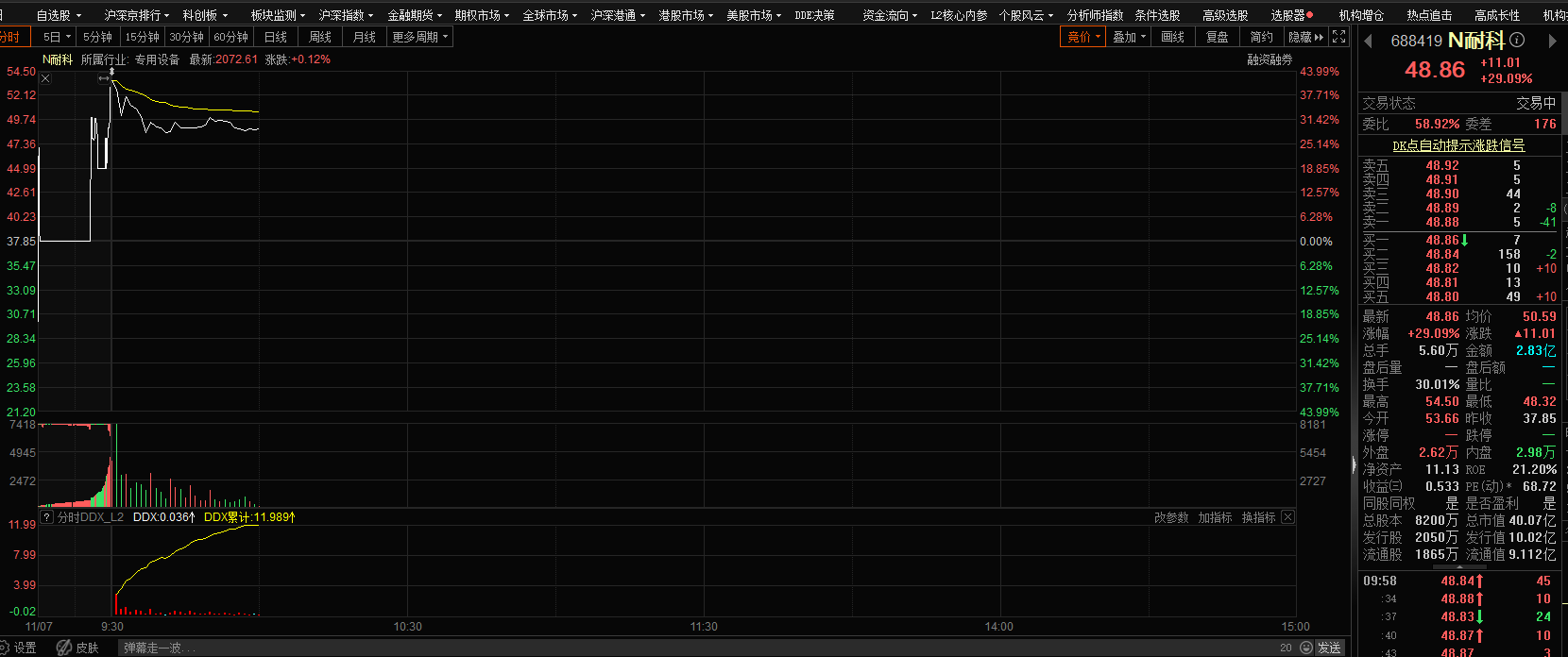
Task: Click the question mark icon beside 分时DDX_L2
Action: pyautogui.click(x=46, y=517)
